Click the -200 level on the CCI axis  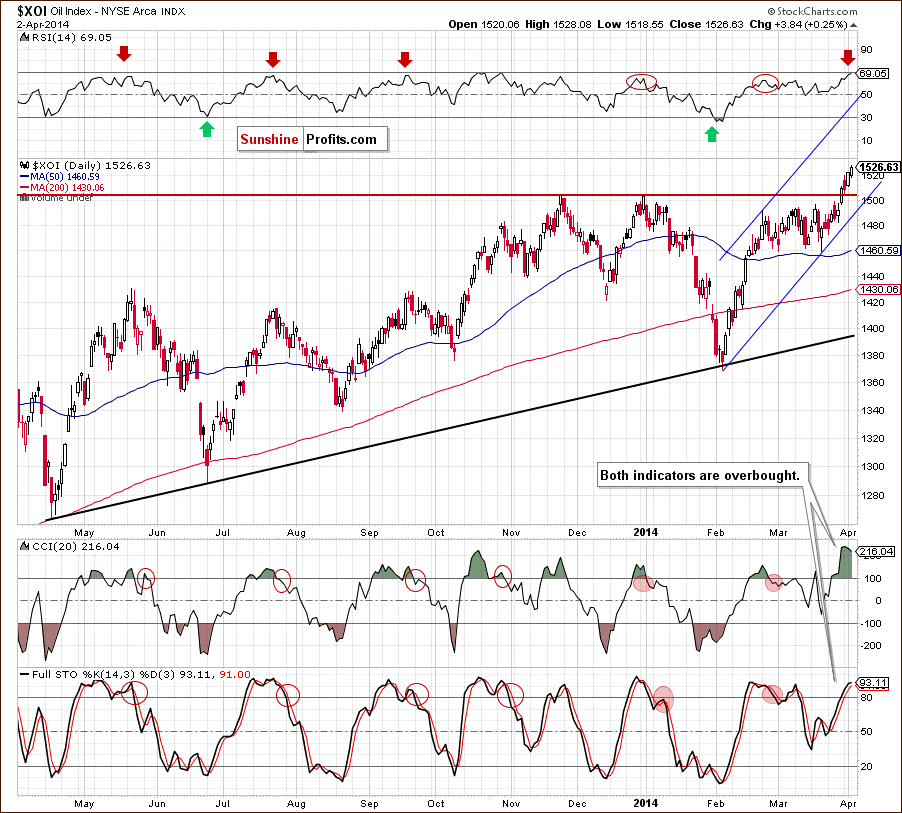pyautogui.click(x=871, y=646)
